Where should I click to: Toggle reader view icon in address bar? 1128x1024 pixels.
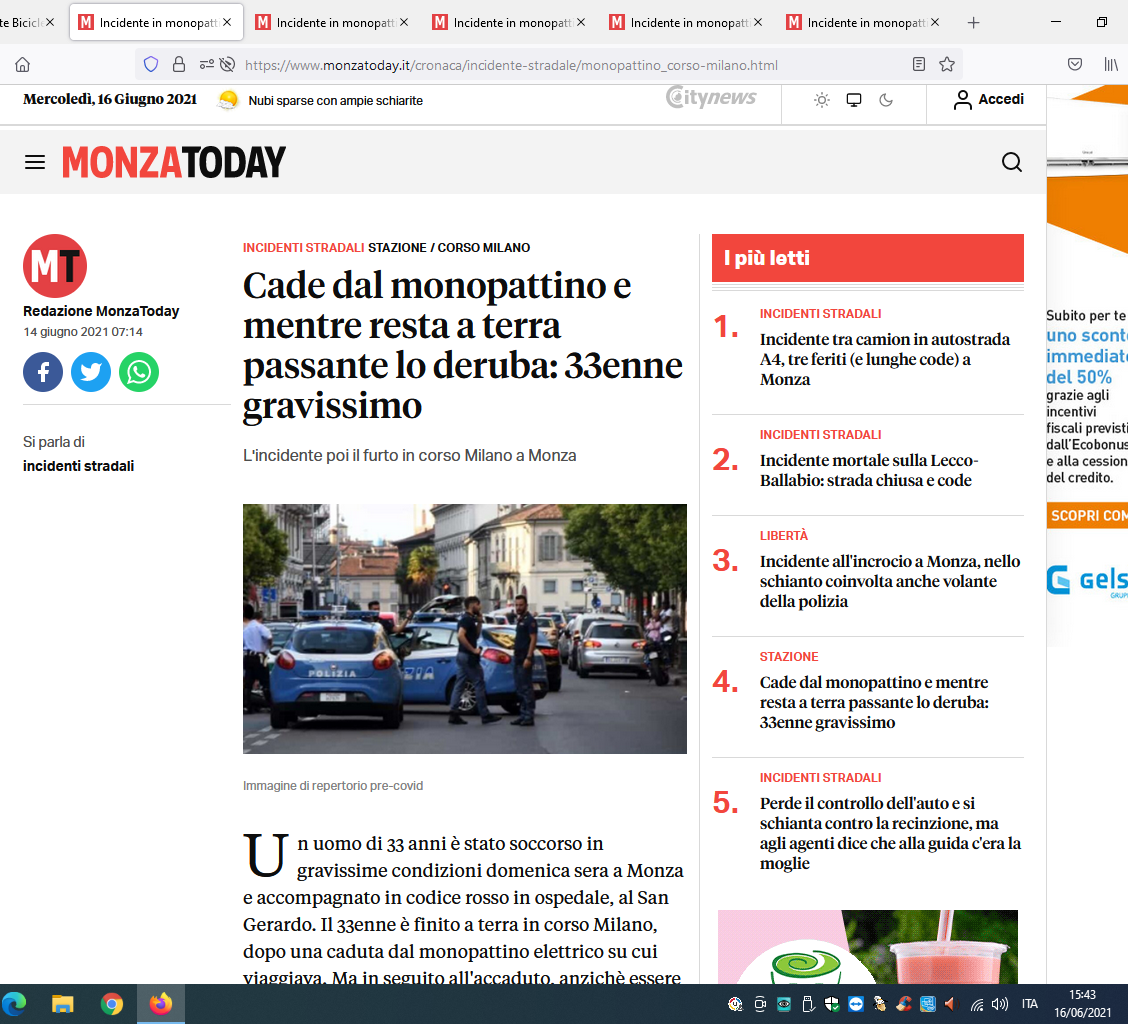(919, 65)
